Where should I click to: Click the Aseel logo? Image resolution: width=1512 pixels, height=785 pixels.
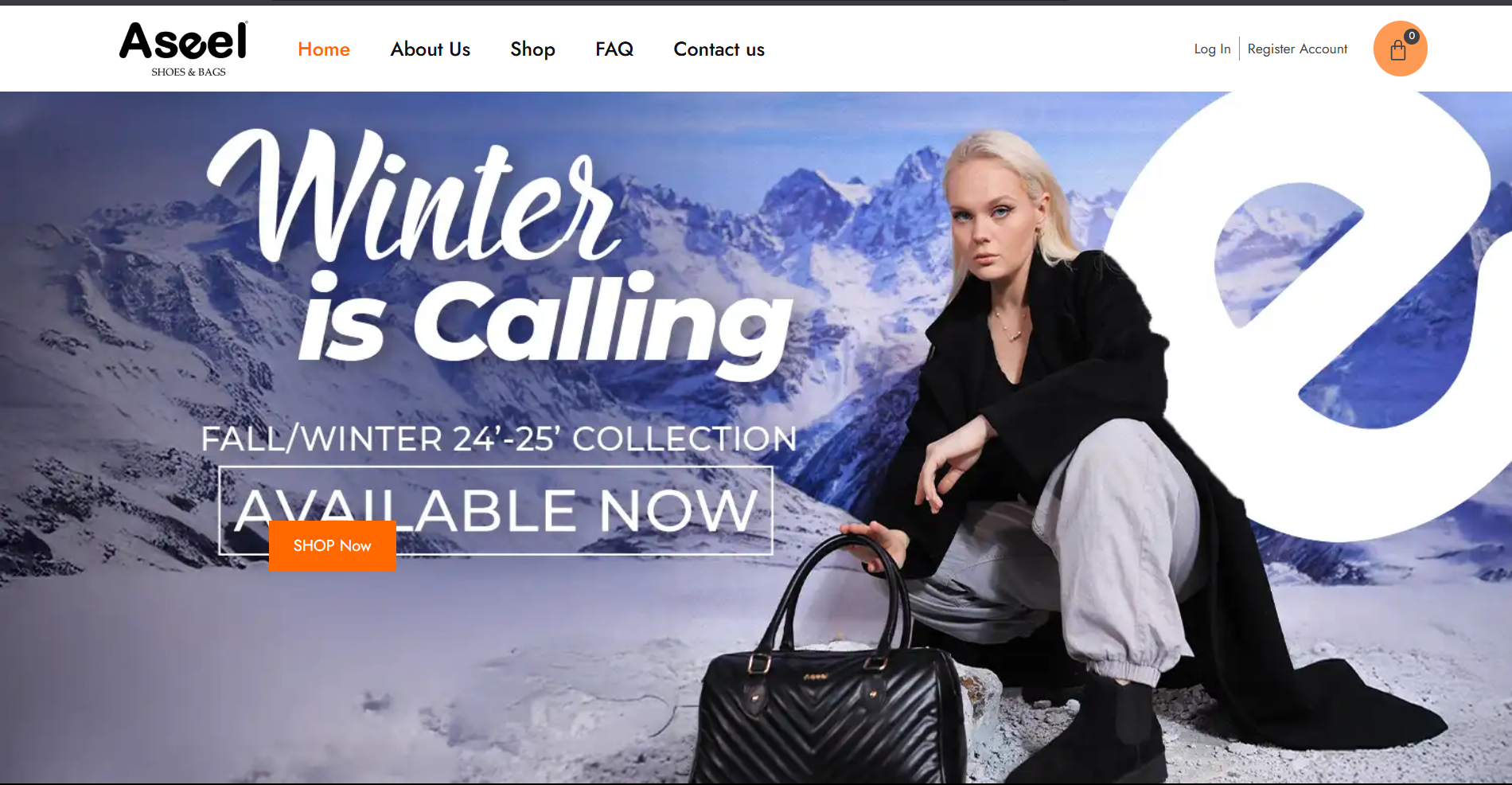184,41
